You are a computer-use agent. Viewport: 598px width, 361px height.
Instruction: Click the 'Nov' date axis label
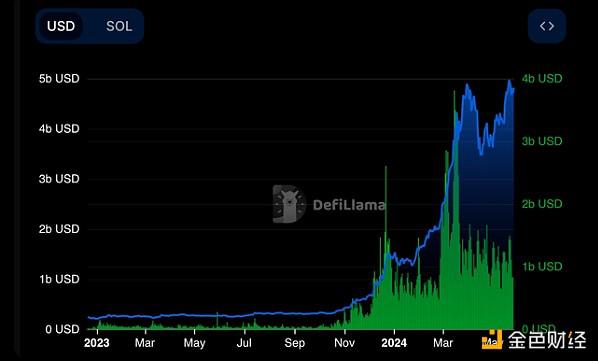[344, 343]
